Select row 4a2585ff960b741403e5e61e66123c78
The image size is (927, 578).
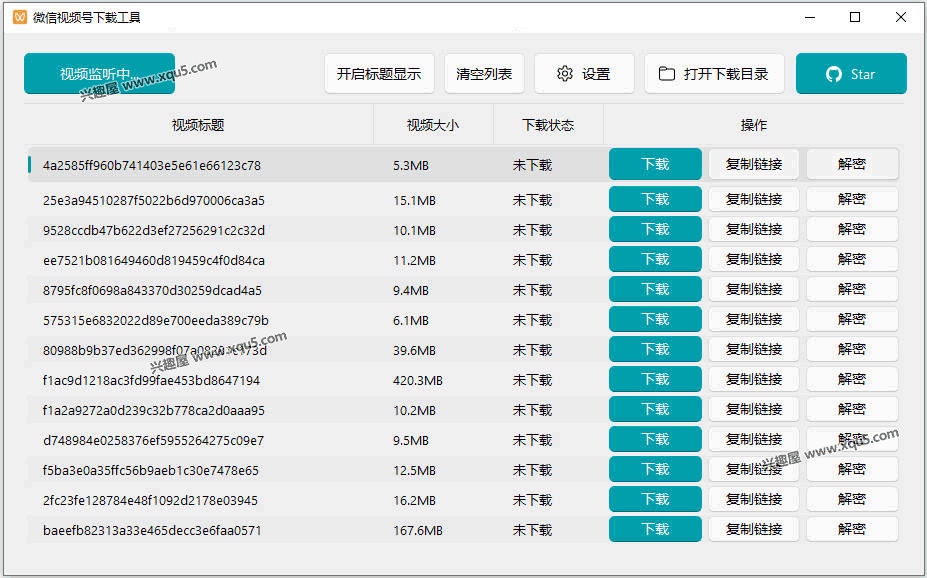[x=464, y=165]
